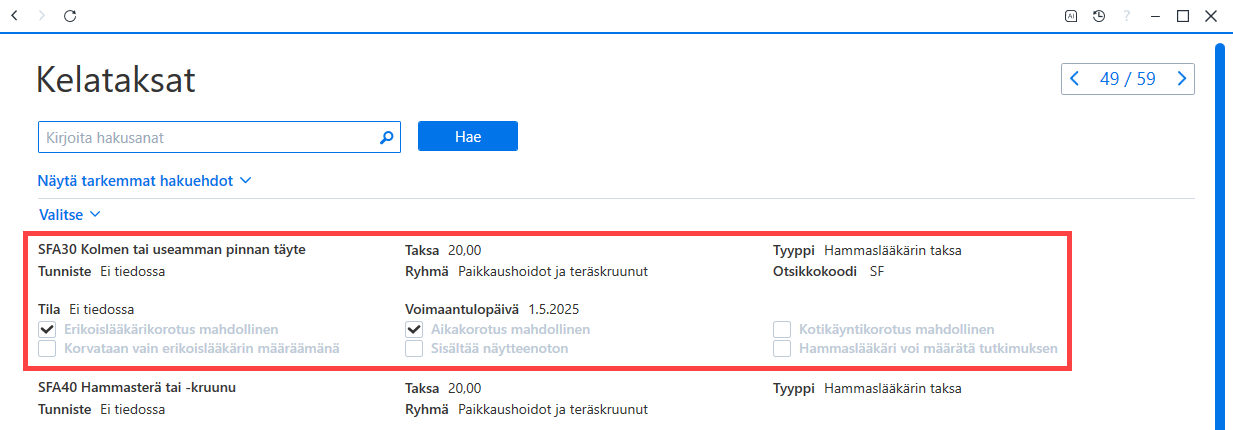Expand Näytä tarkemmat hakuehdot

click(x=144, y=181)
